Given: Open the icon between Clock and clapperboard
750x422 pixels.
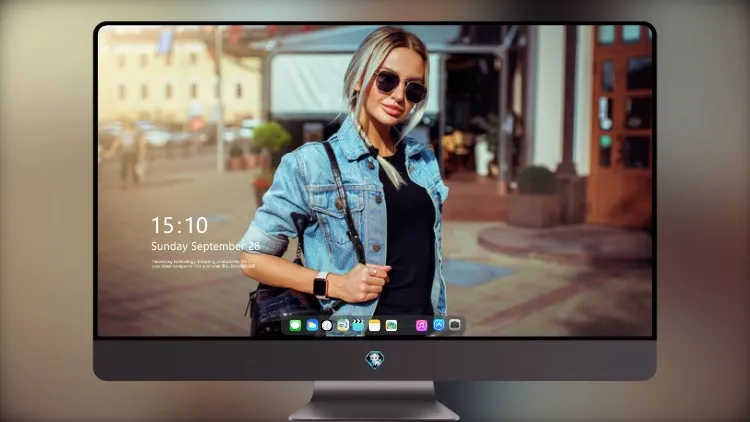Looking at the screenshot, I should coord(342,325).
